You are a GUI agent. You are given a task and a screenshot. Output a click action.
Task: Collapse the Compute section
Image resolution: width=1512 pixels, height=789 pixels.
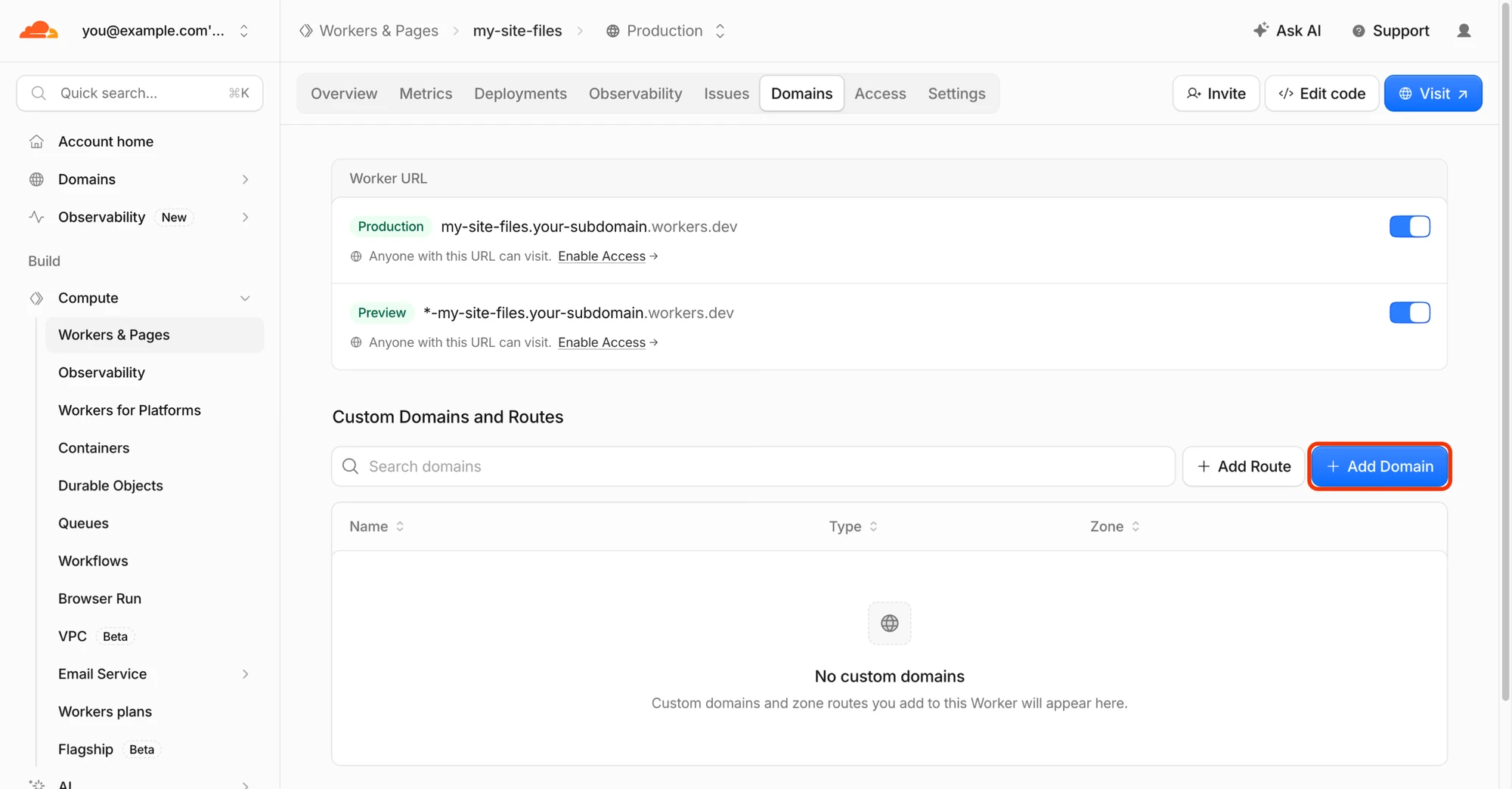pyautogui.click(x=245, y=298)
